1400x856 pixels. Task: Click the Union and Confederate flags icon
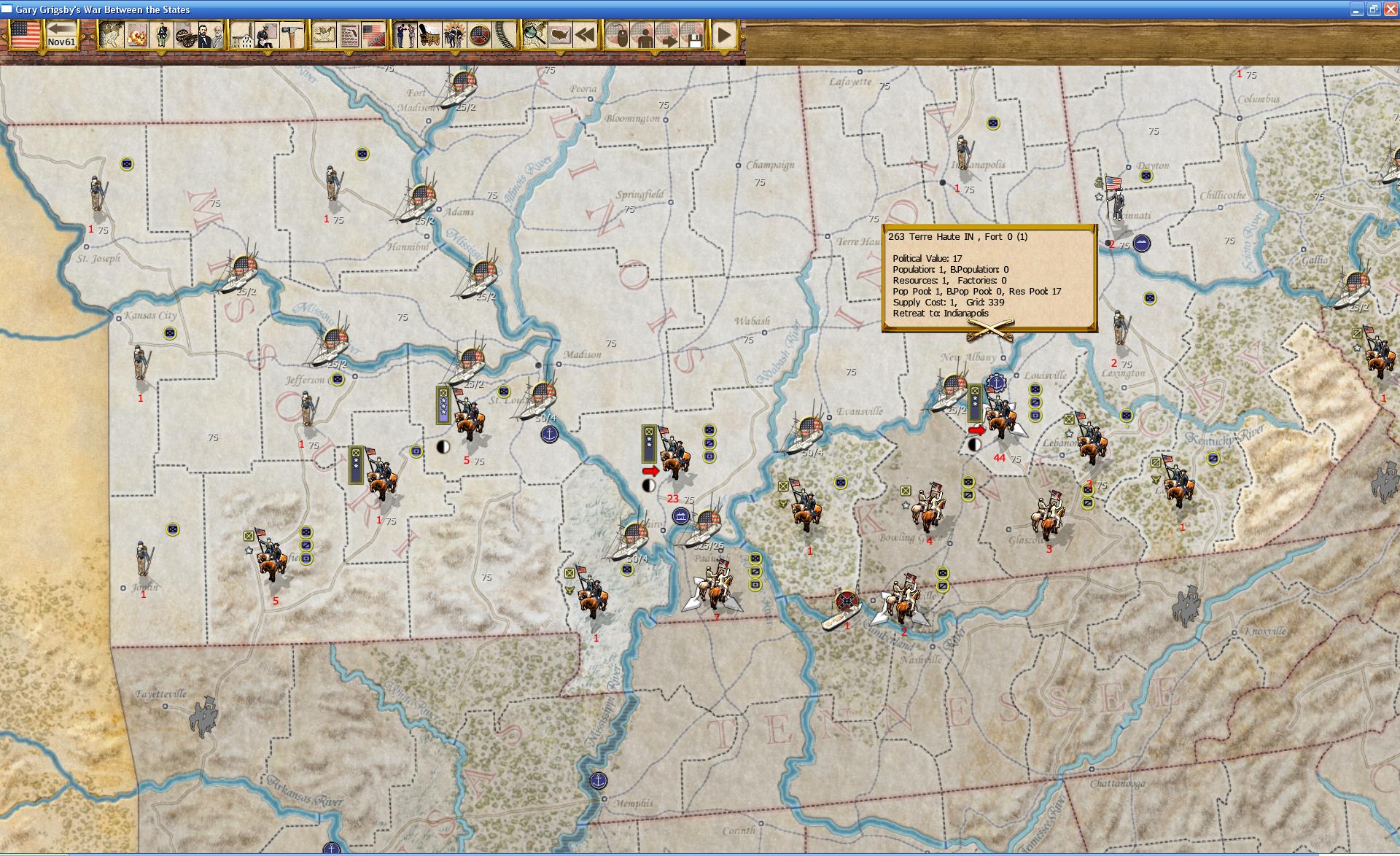tap(373, 34)
